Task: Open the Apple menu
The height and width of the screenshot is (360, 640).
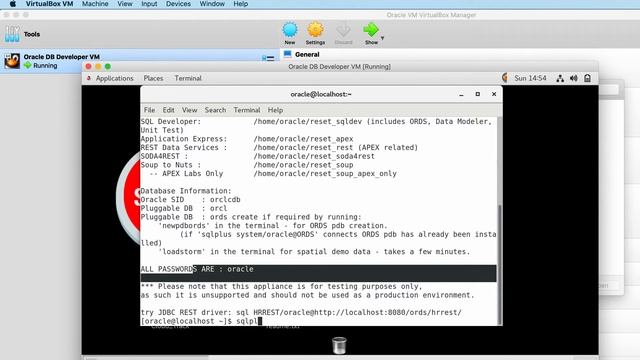Action: coord(13,4)
